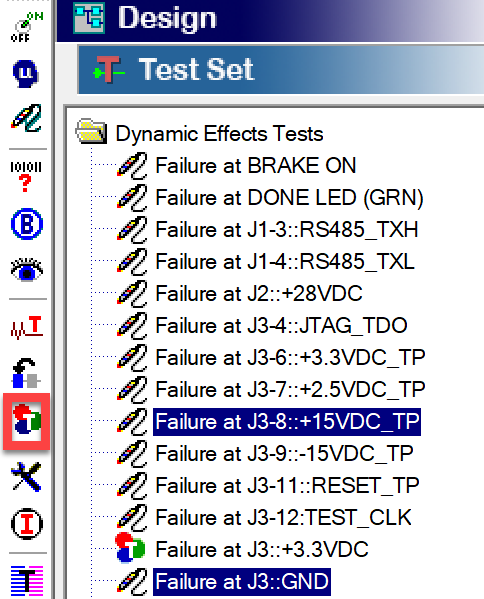Open the crossed tools icon
The height and width of the screenshot is (599, 484).
[26, 476]
